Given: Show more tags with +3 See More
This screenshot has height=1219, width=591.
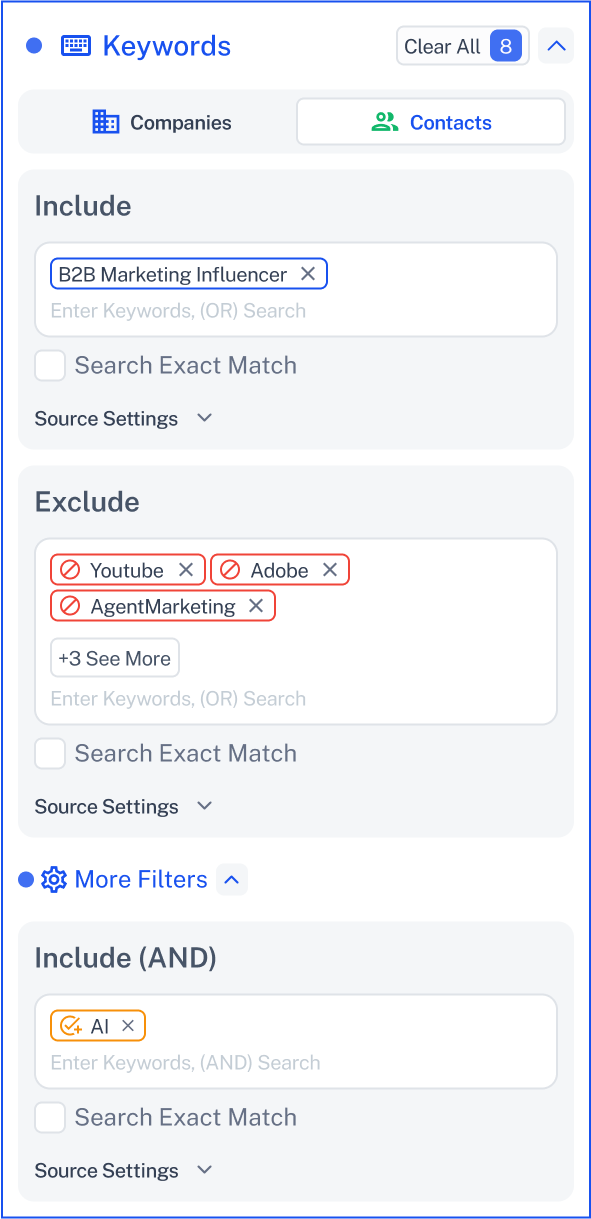Looking at the screenshot, I should click(x=115, y=658).
